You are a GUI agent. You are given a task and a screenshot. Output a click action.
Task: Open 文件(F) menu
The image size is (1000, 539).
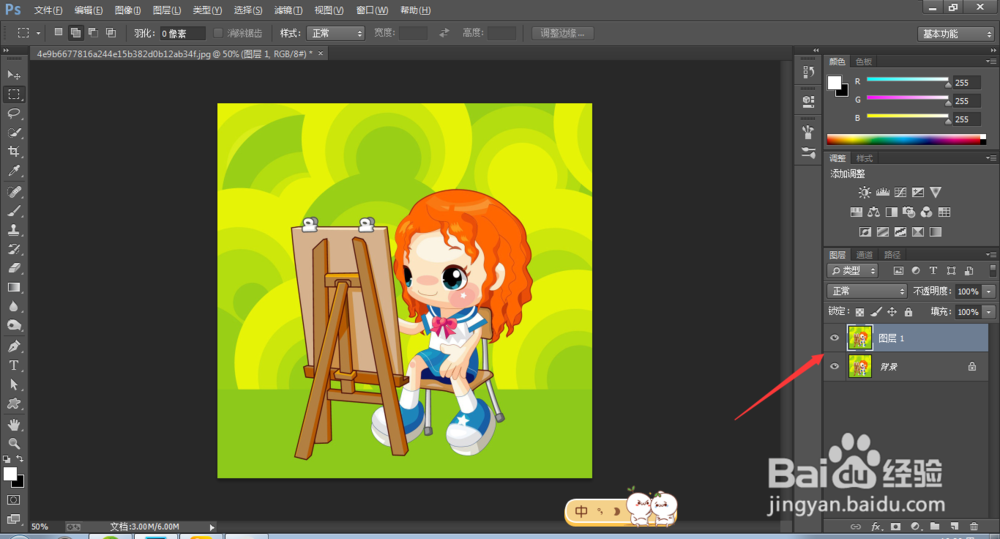click(48, 10)
